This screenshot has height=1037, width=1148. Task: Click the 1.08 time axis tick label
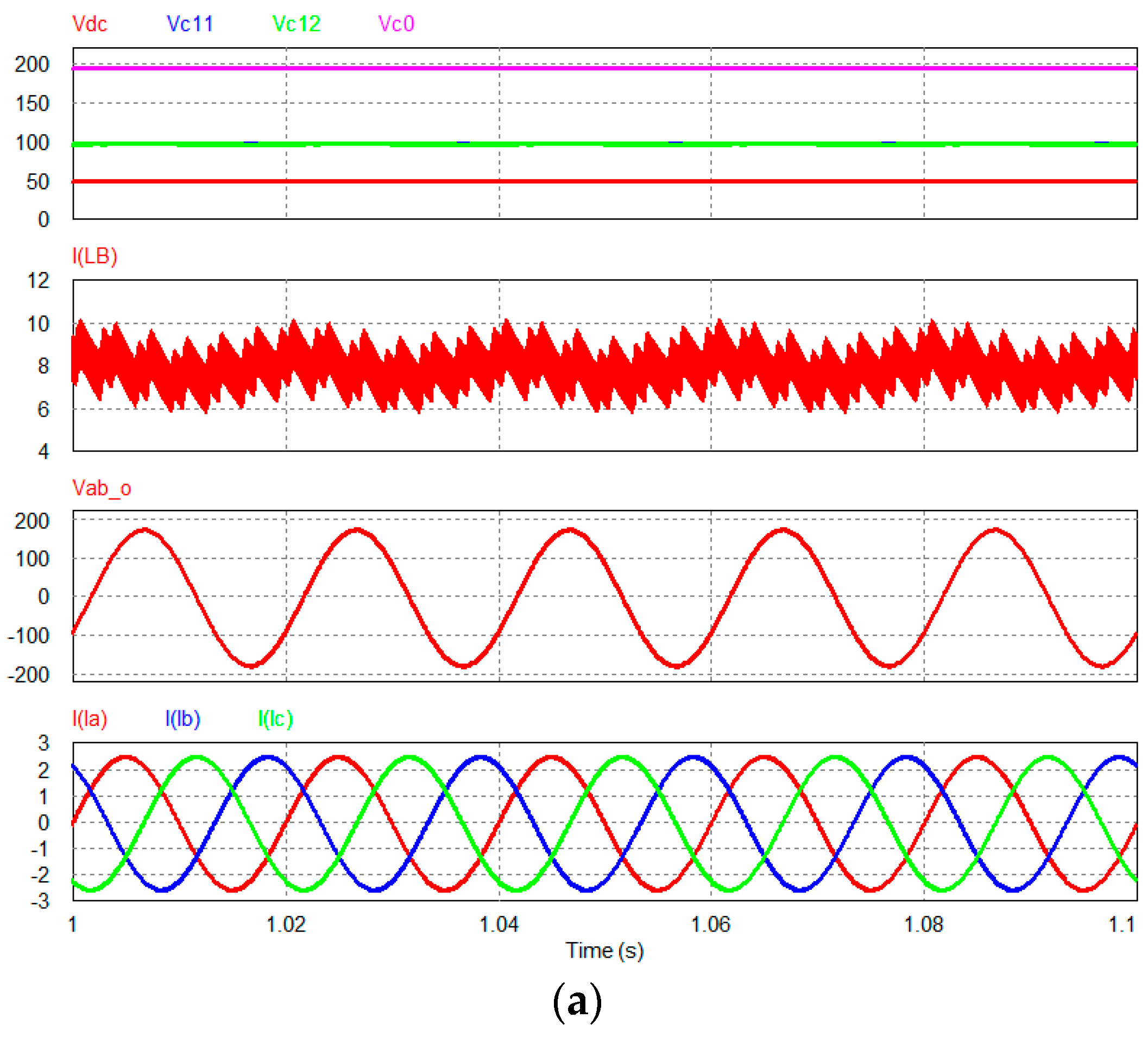[x=924, y=924]
